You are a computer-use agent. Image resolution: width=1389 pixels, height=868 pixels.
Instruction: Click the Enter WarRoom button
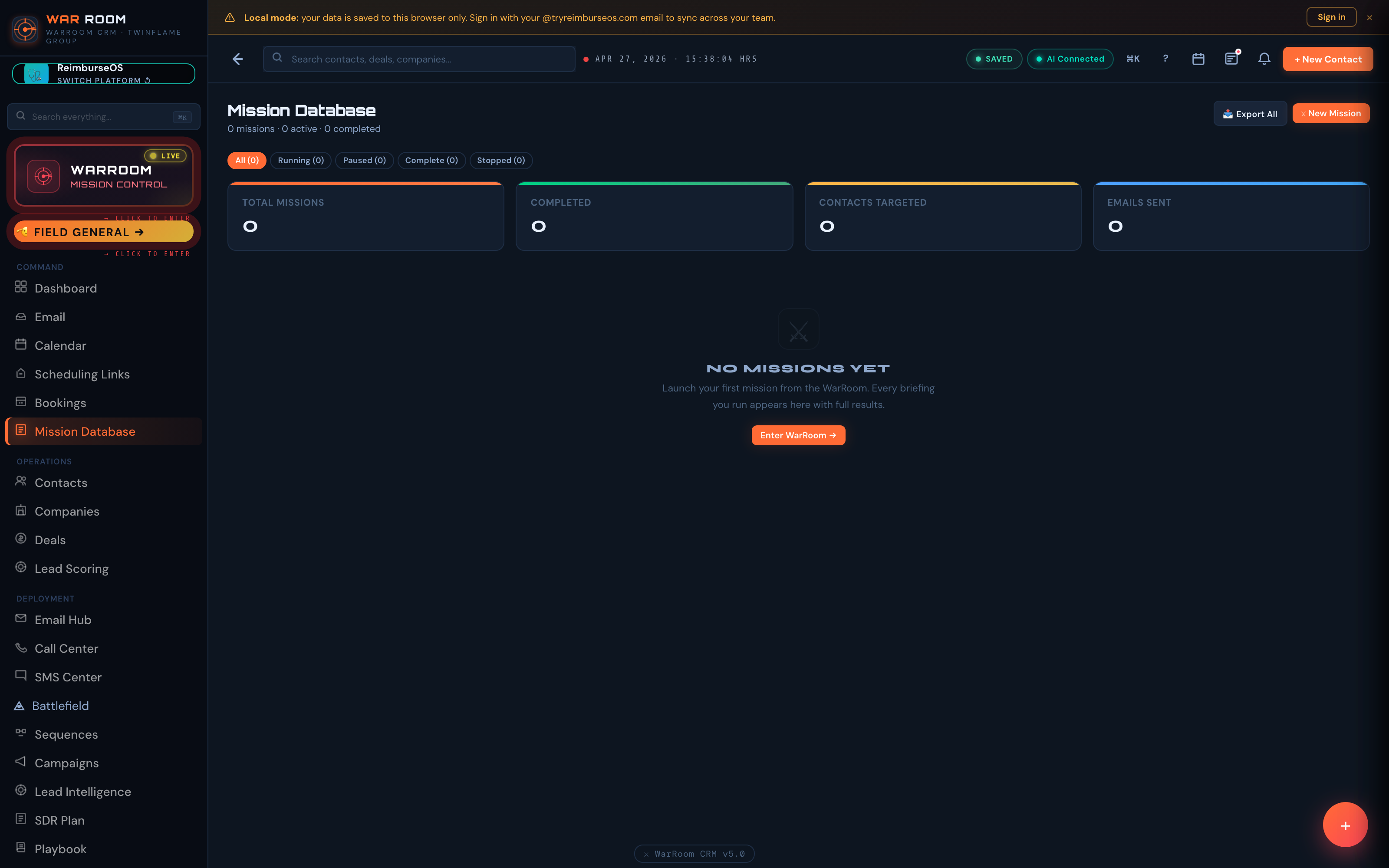pyautogui.click(x=798, y=435)
